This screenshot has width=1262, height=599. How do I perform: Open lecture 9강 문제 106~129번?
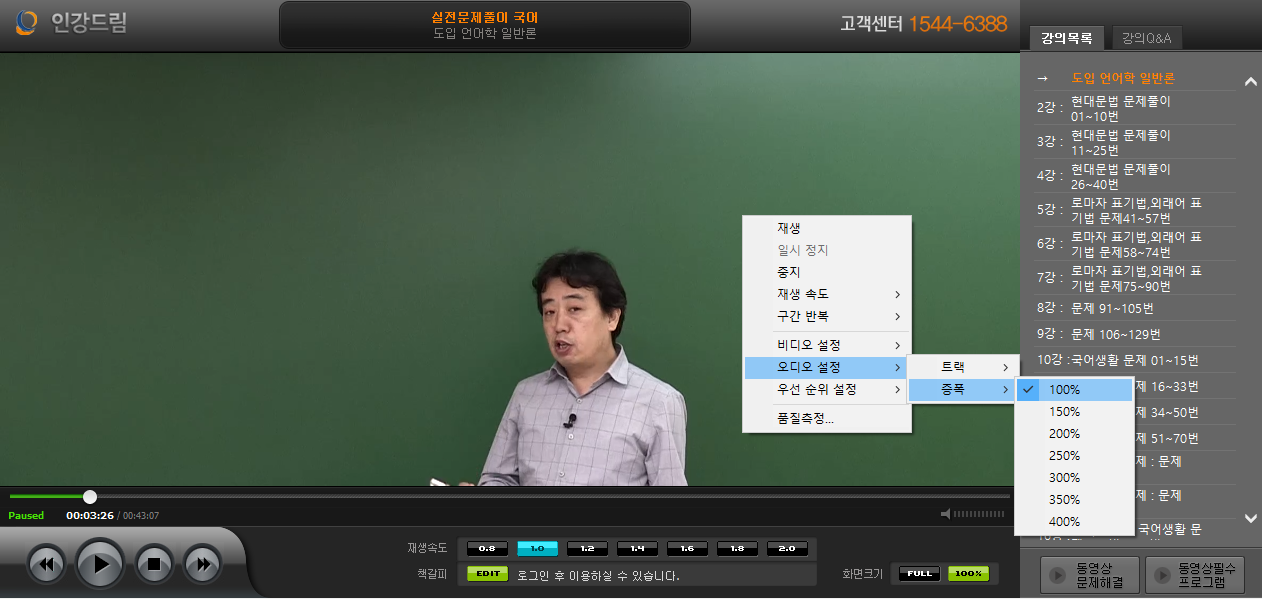point(1135,334)
